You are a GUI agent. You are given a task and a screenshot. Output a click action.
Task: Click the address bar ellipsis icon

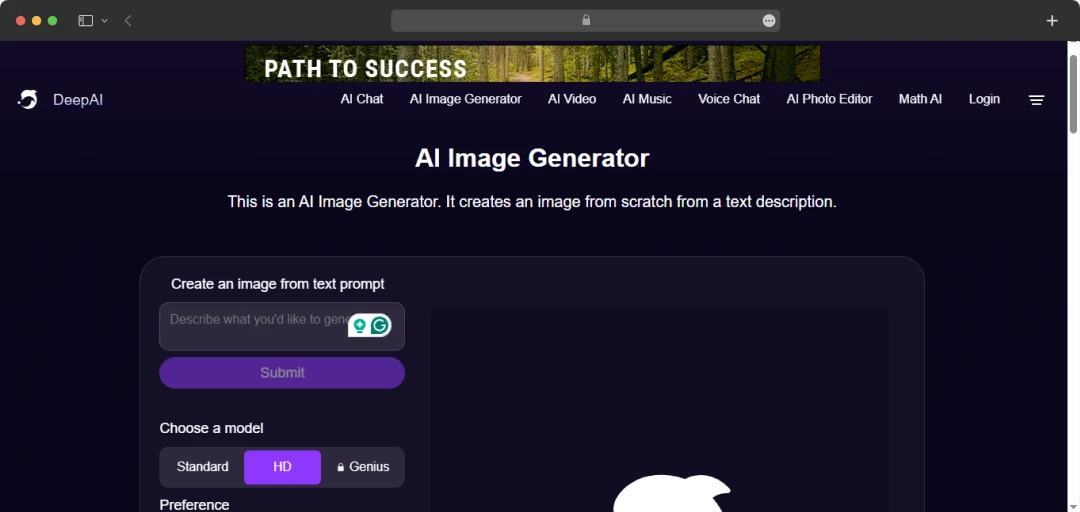[769, 21]
